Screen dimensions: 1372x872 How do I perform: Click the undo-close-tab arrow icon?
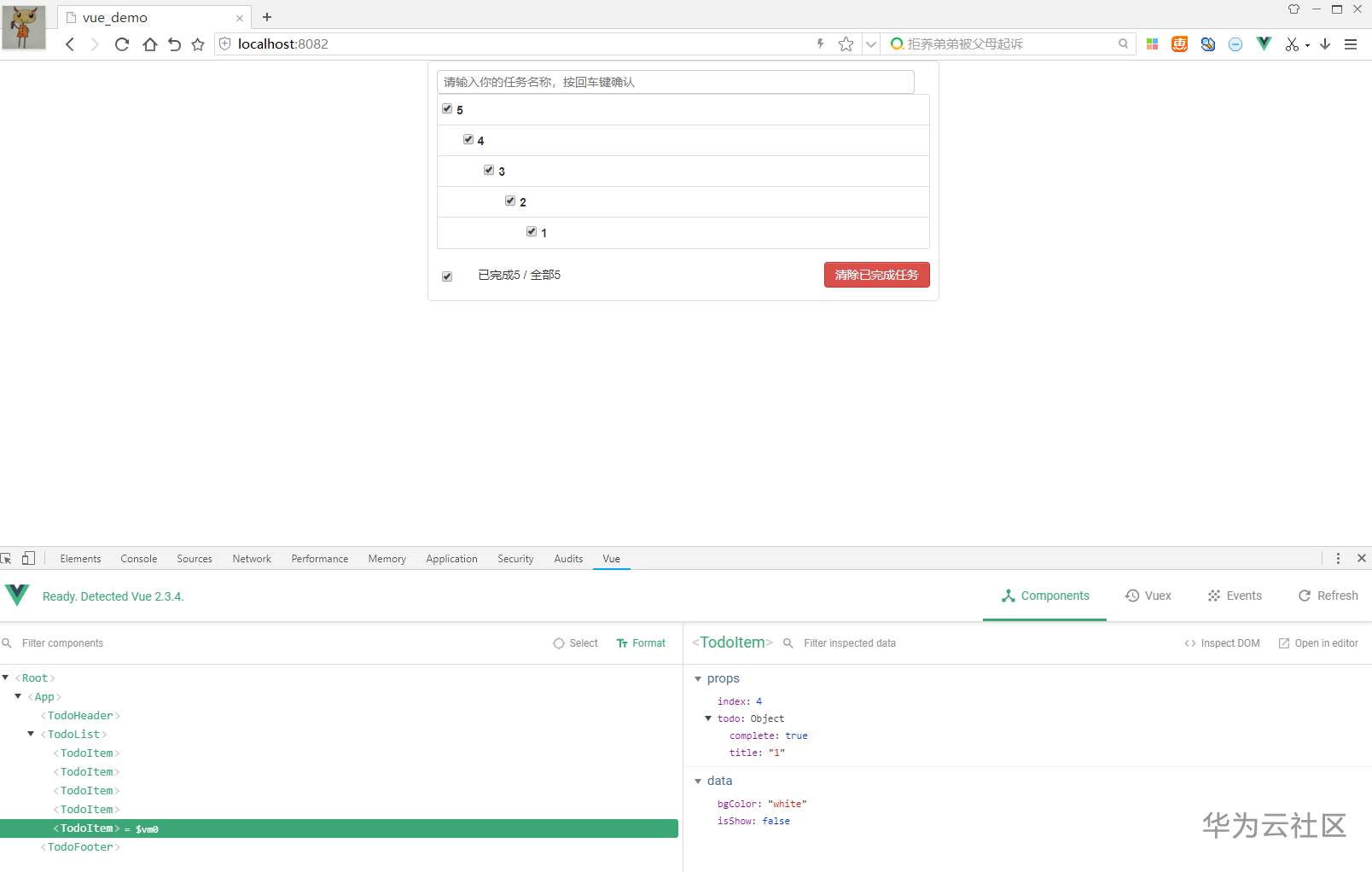174,44
